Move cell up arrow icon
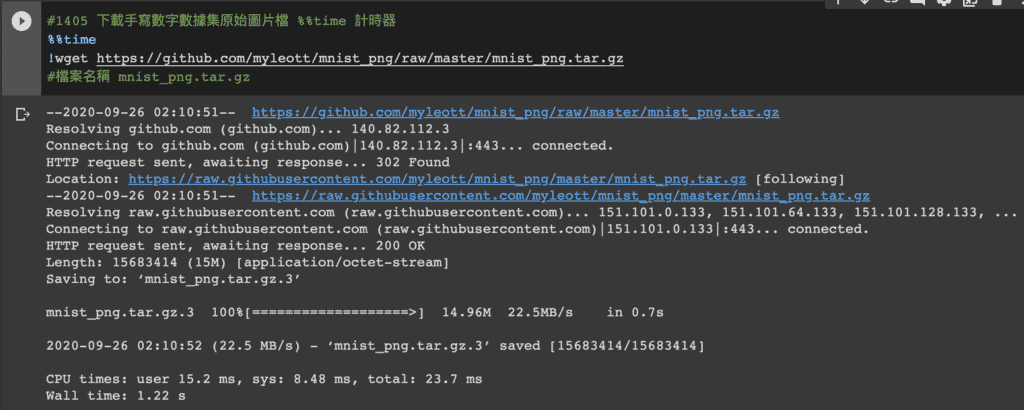The image size is (1024, 410). click(838, 2)
